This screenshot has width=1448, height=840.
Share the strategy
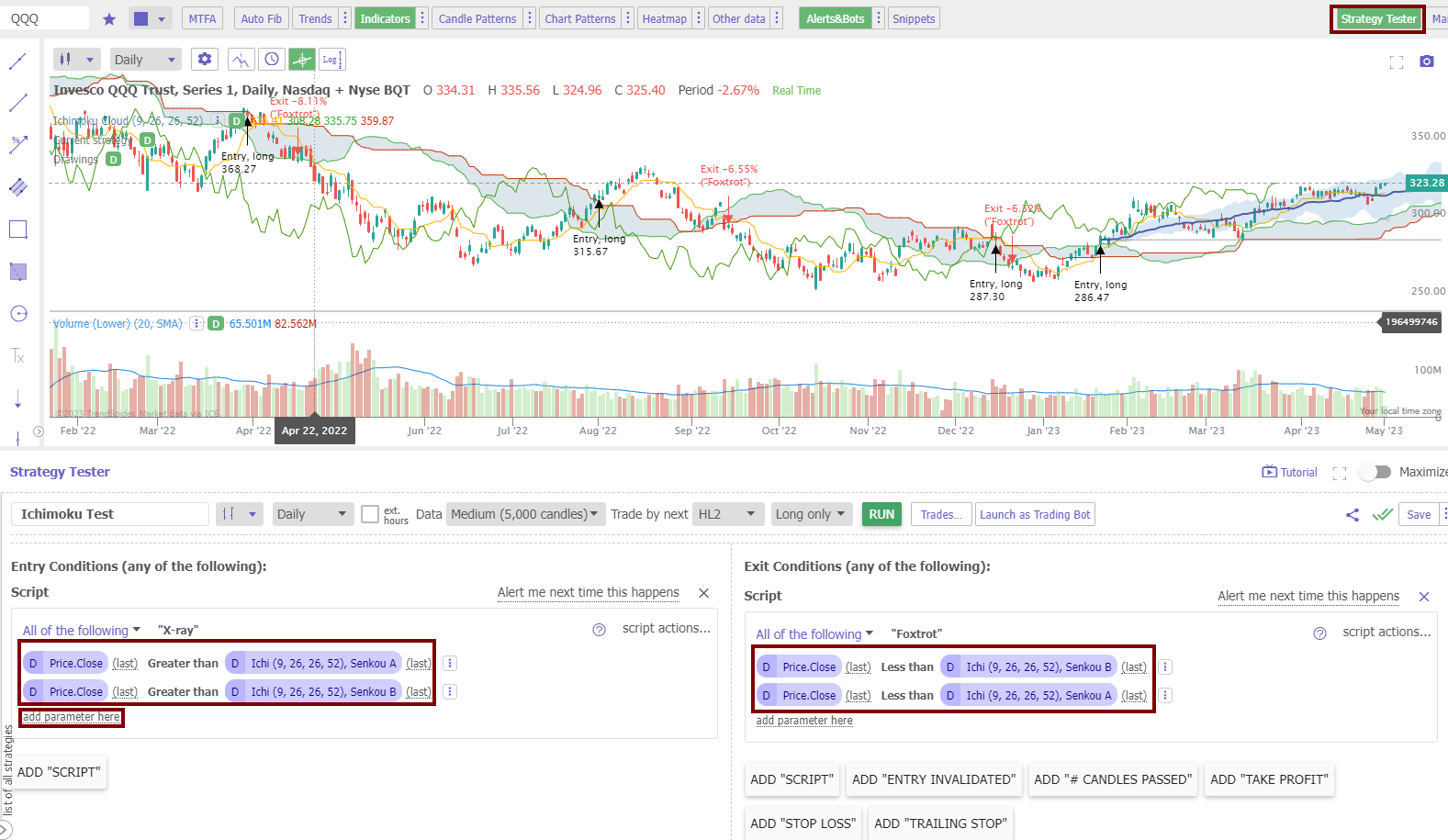pos(1352,515)
